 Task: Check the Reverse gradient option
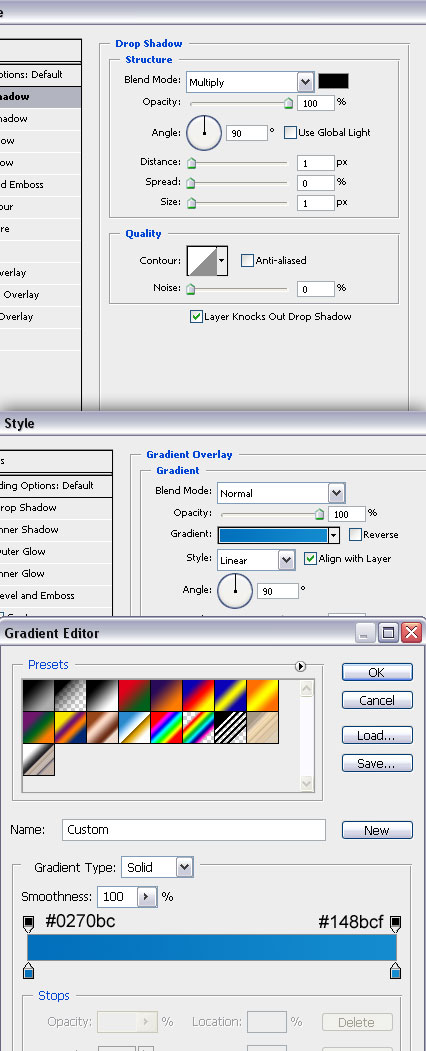pos(356,535)
